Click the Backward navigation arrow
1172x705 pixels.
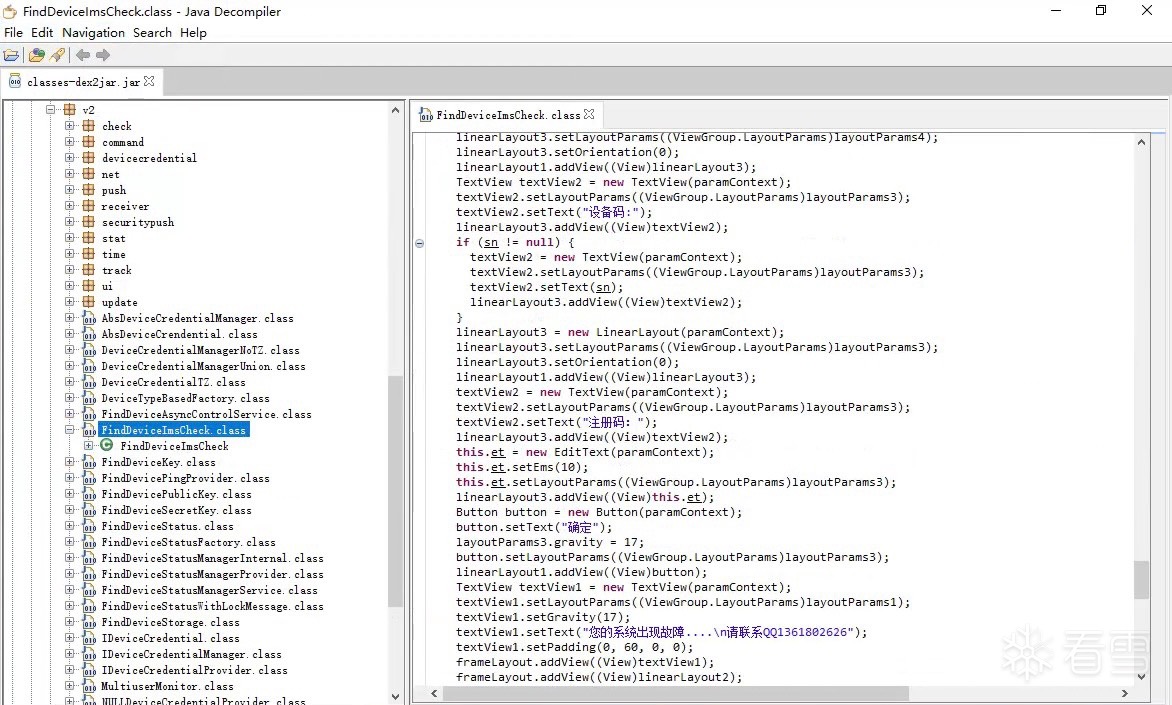coord(83,55)
